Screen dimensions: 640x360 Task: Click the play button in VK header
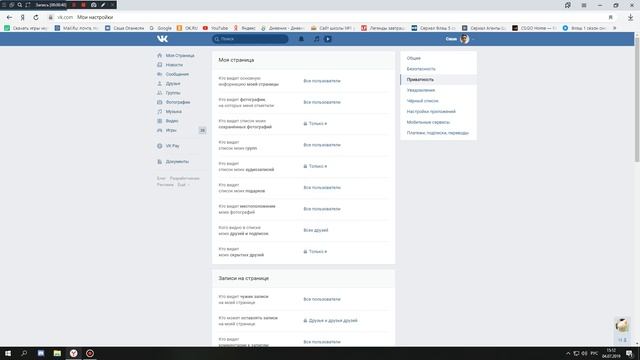pos(328,39)
